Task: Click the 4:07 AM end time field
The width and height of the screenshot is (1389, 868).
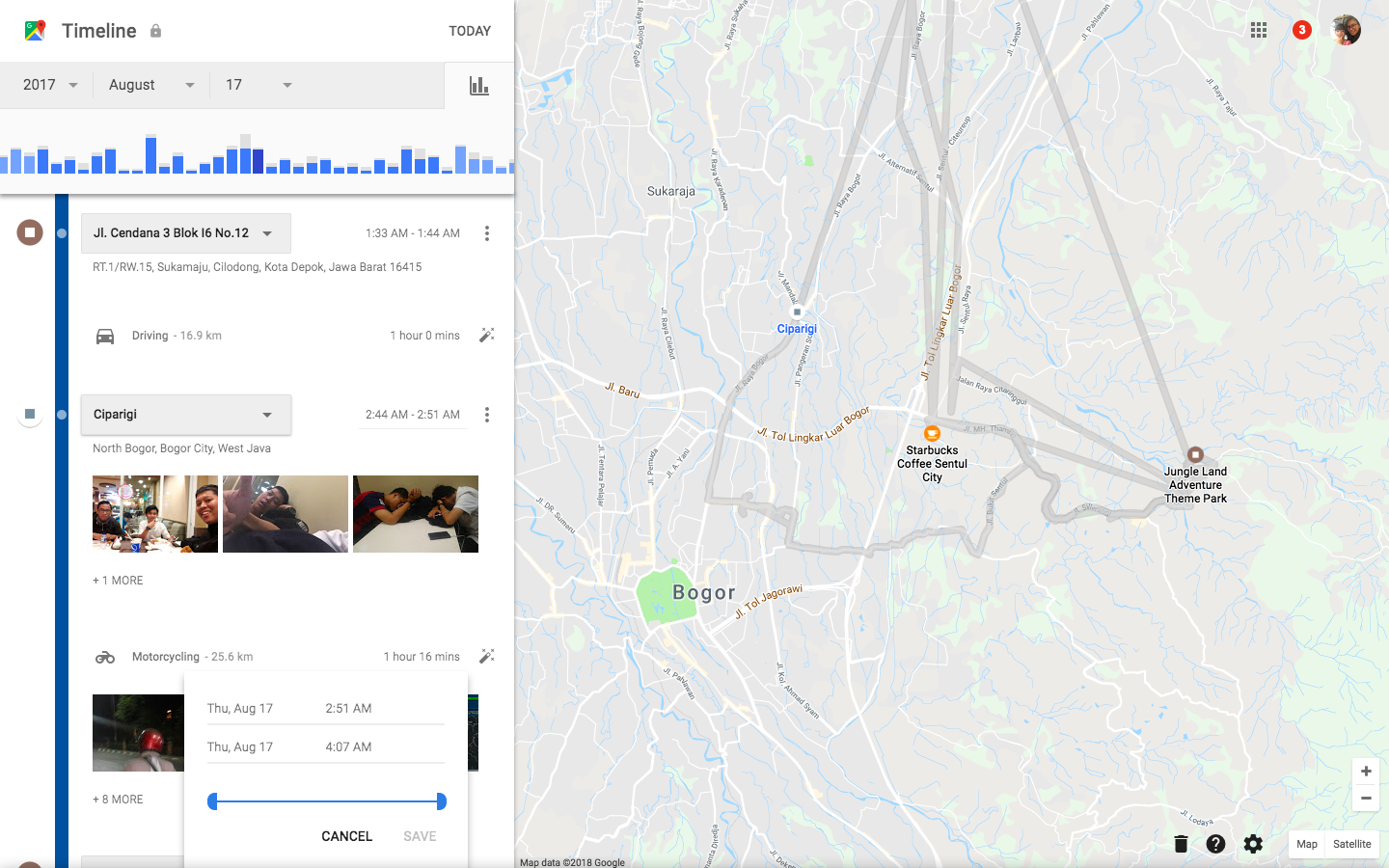Action: (x=348, y=746)
